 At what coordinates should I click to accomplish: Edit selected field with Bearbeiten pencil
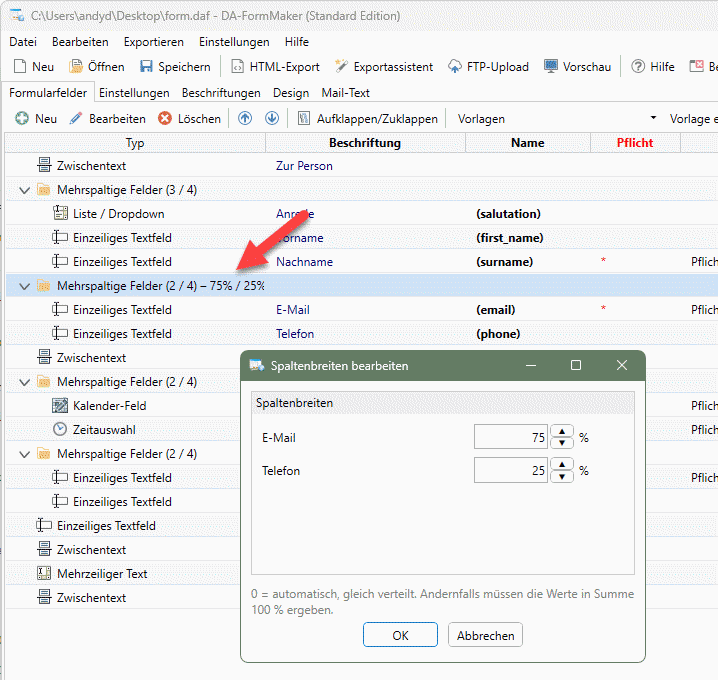click(x=108, y=119)
